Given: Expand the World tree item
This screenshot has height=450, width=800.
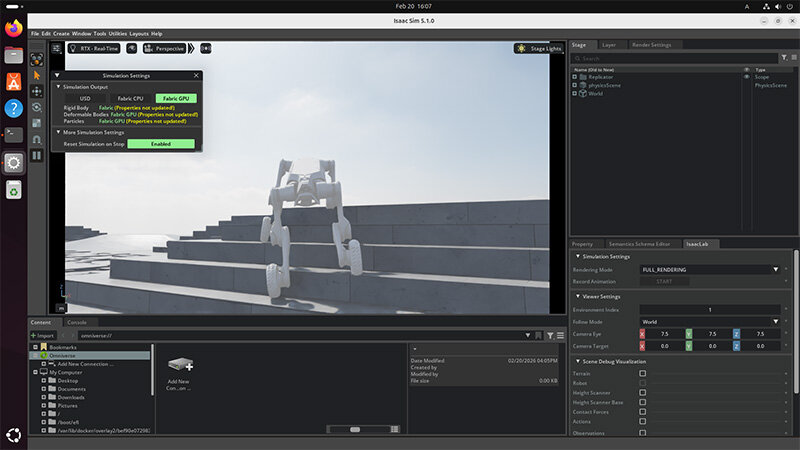Looking at the screenshot, I should [575, 94].
